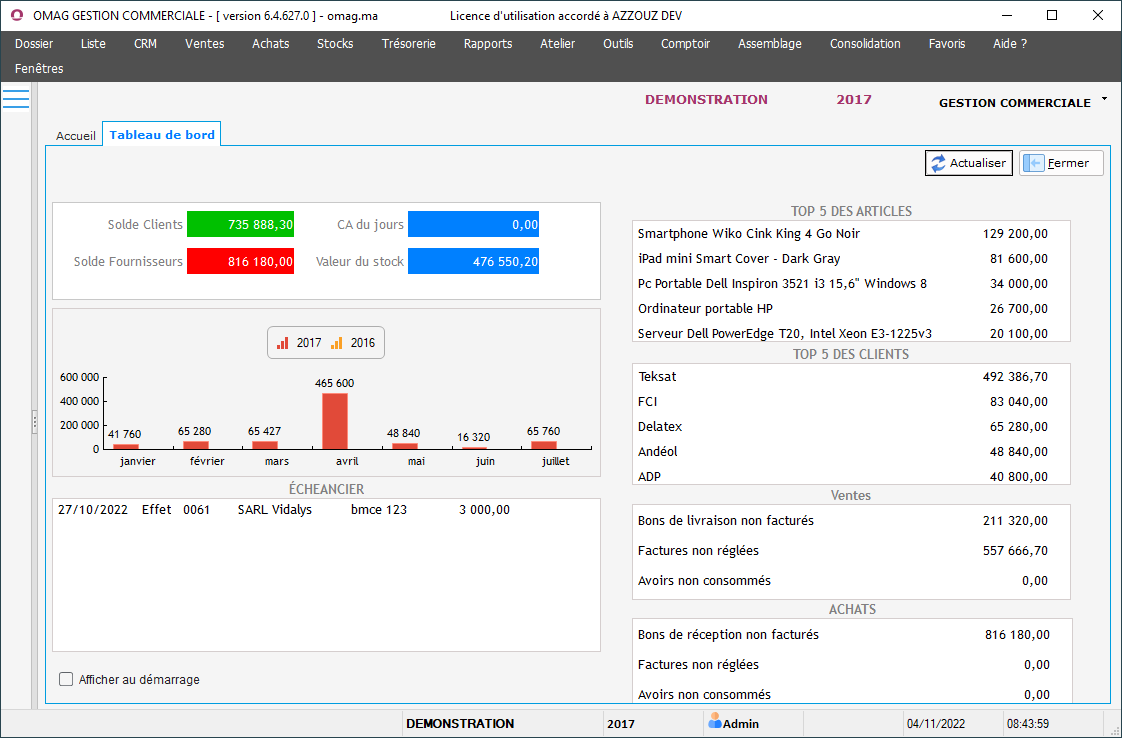Open the Trésorerie menu
1122x738 pixels.
tap(409, 44)
